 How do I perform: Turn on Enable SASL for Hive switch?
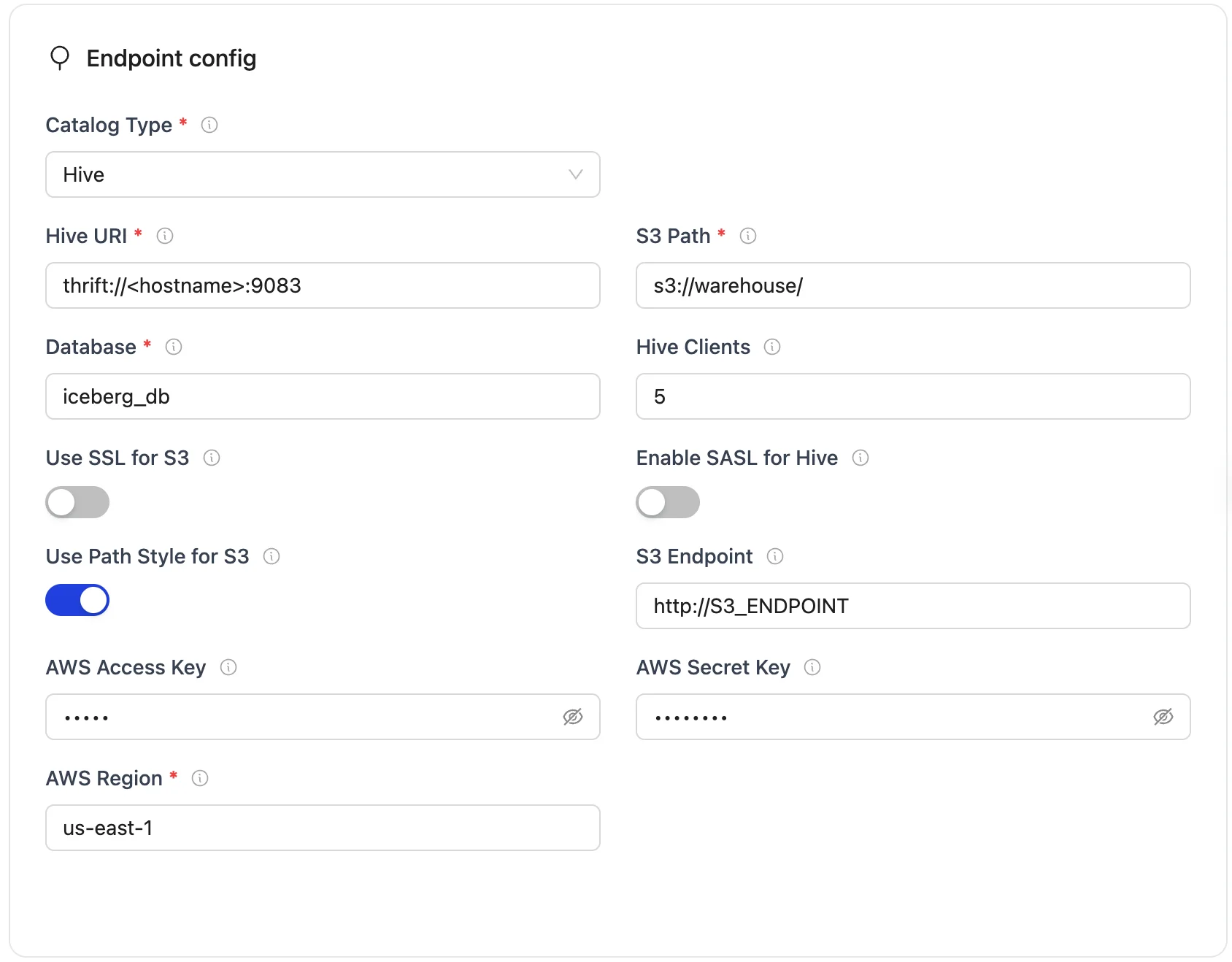pyautogui.click(x=668, y=502)
